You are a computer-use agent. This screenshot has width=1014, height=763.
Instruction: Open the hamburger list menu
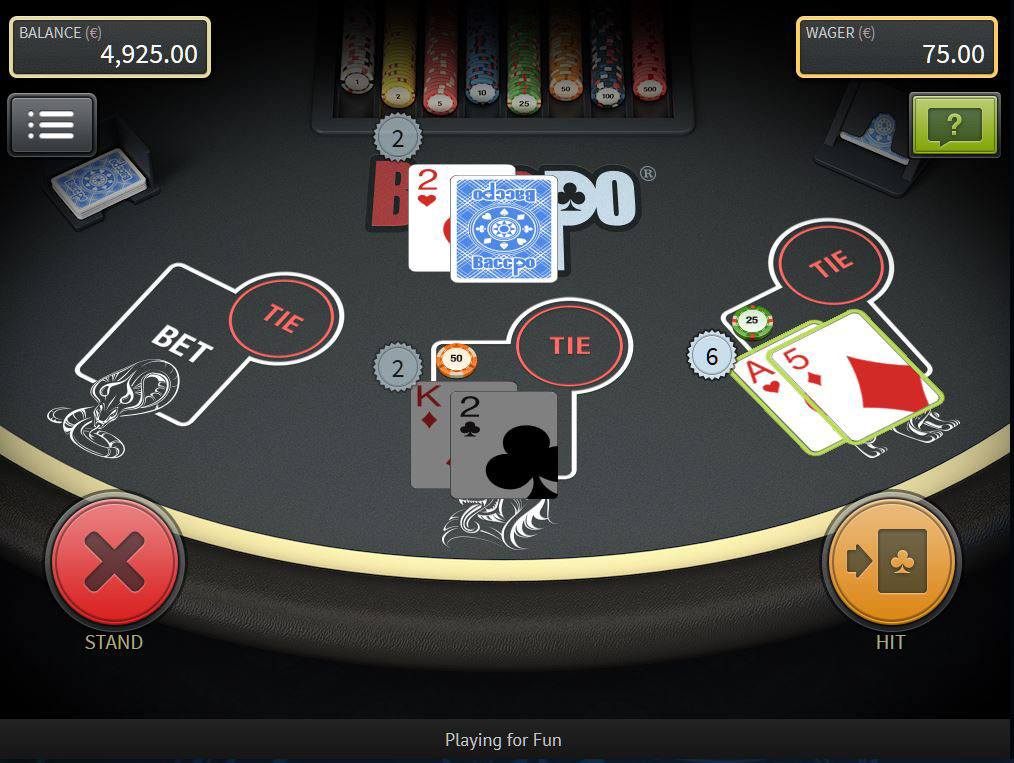coord(52,125)
